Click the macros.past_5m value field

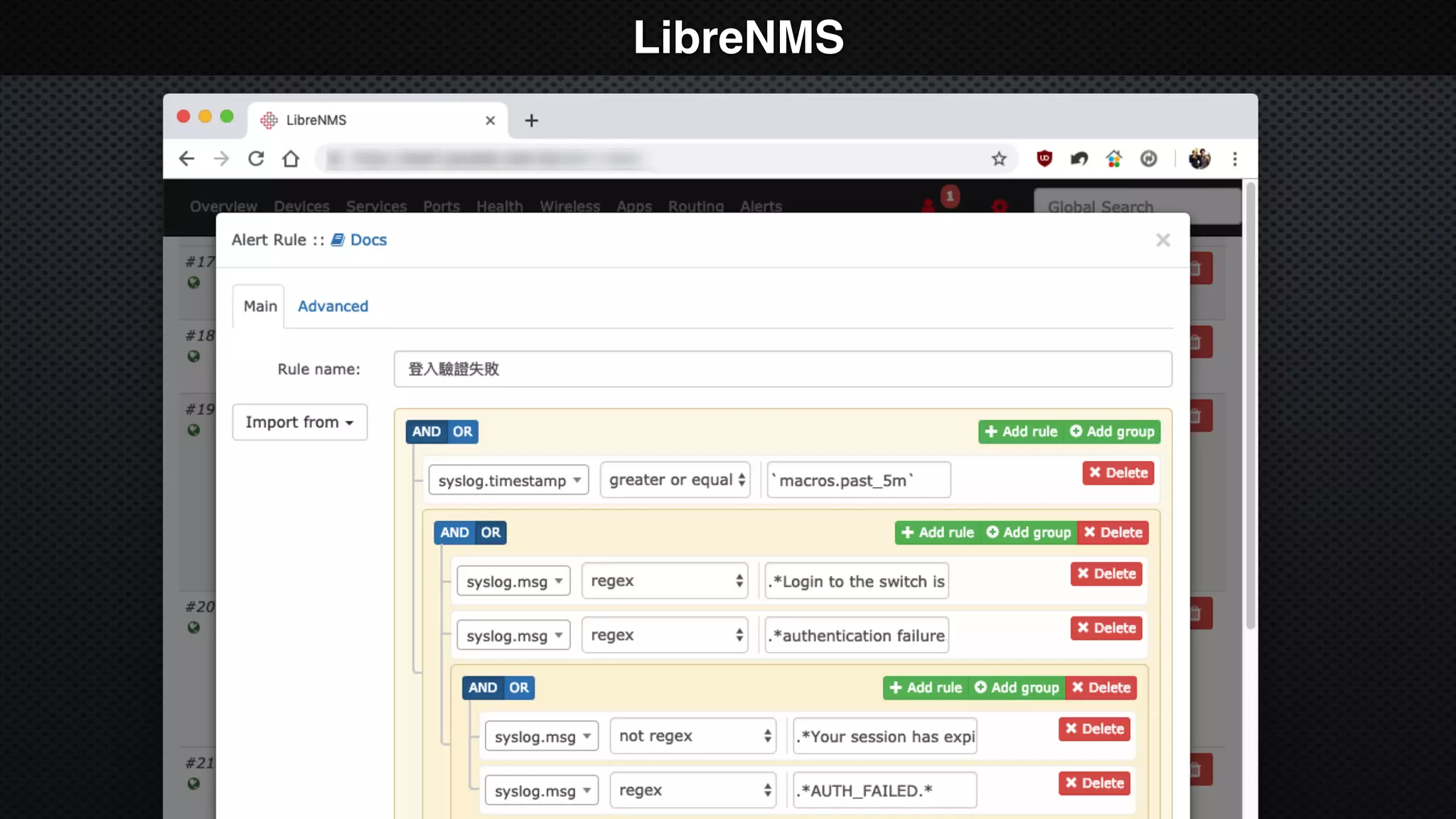point(859,480)
